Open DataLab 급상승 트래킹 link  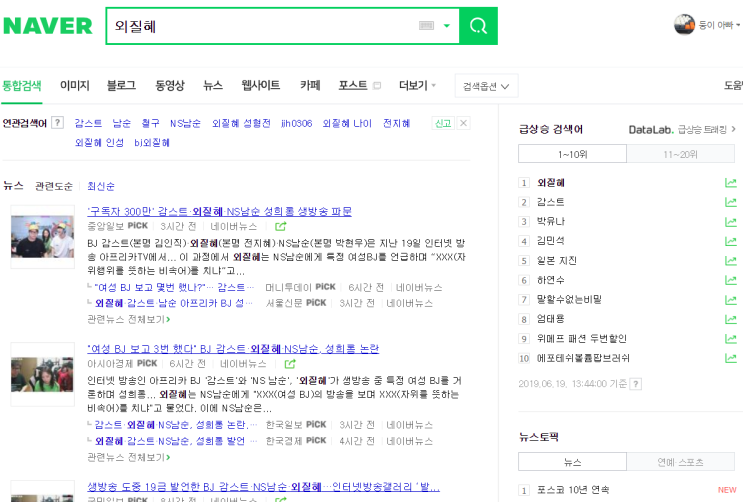(x=682, y=129)
